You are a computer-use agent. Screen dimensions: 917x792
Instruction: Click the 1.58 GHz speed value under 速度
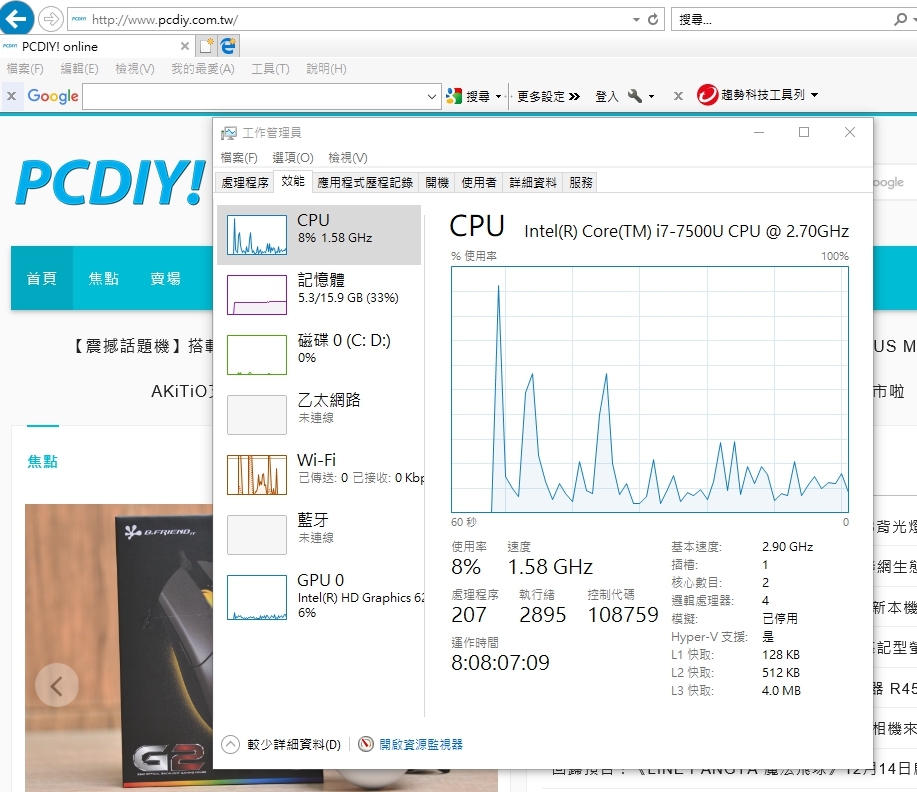pos(550,567)
